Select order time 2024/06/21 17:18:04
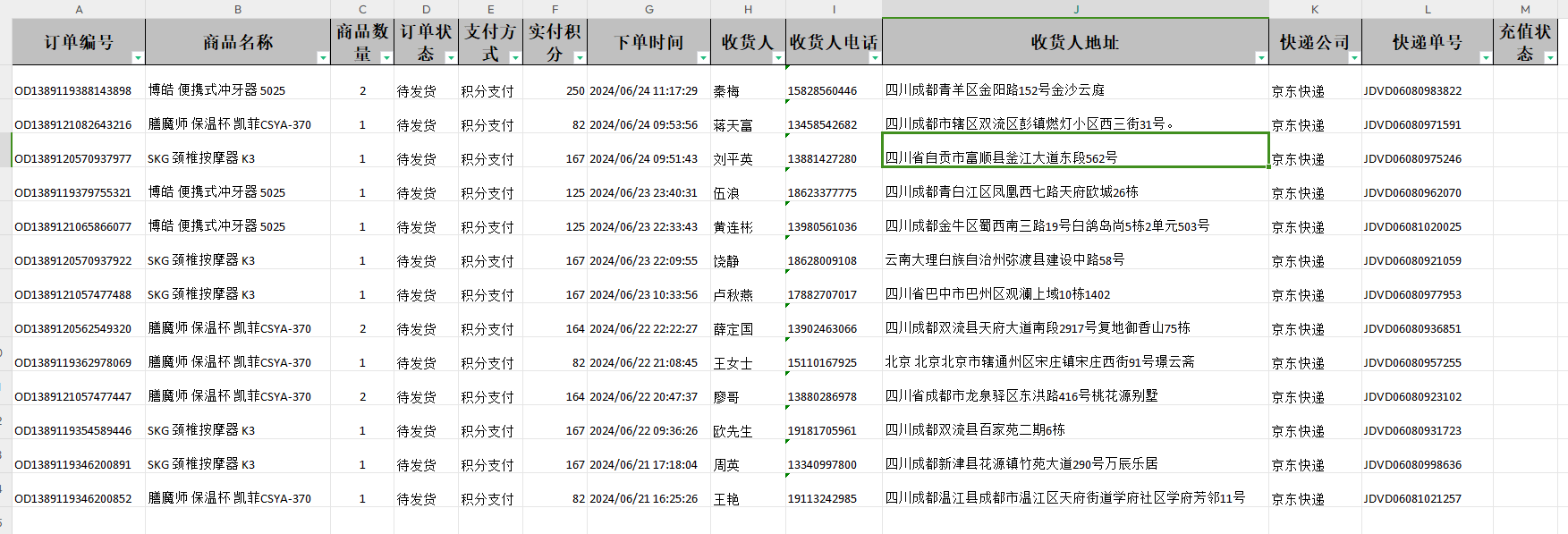Screen dimensions: 1568x534 point(644,465)
